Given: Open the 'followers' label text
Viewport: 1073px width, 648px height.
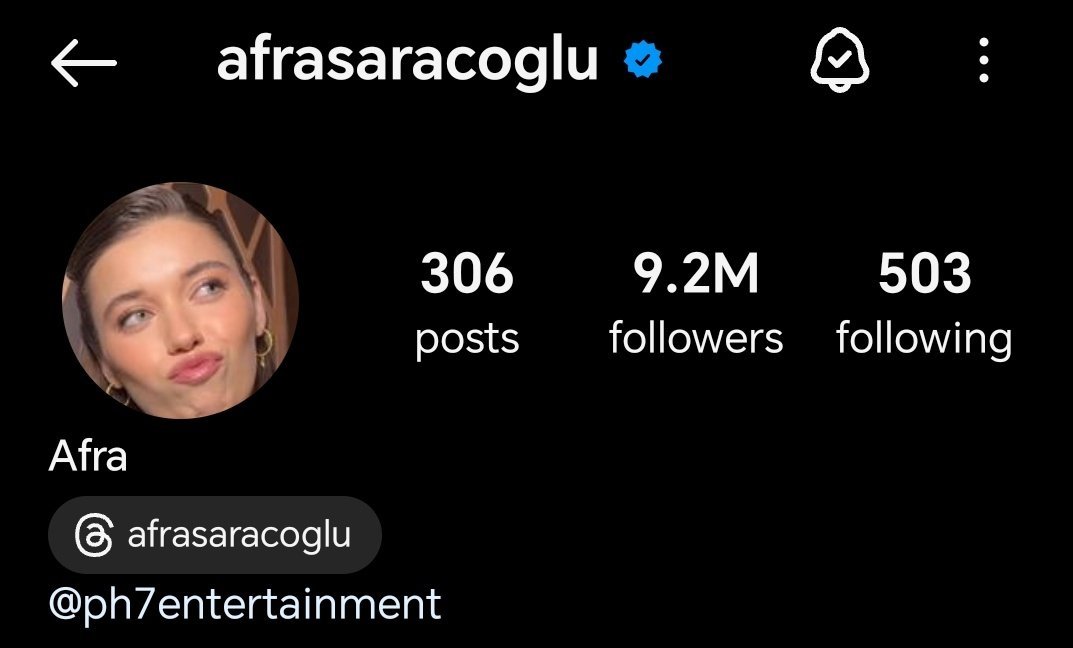Looking at the screenshot, I should coord(696,338).
